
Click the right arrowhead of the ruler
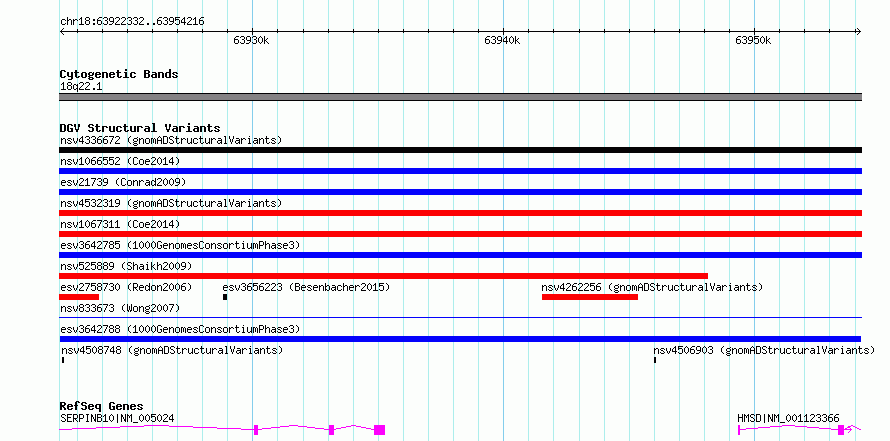(x=858, y=31)
